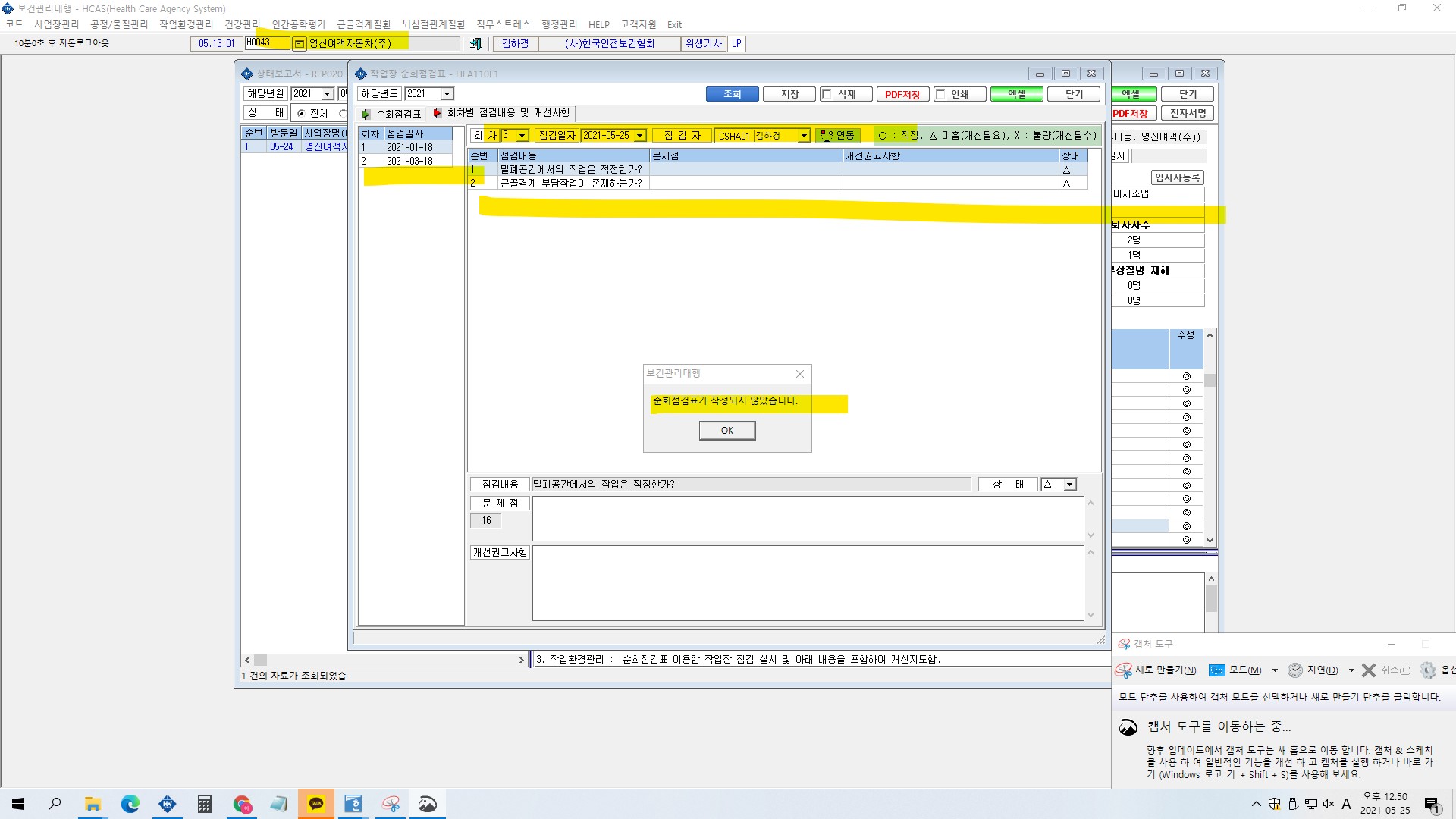Click the 연동 sync icon button
The height and width of the screenshot is (819, 1456).
tap(837, 136)
